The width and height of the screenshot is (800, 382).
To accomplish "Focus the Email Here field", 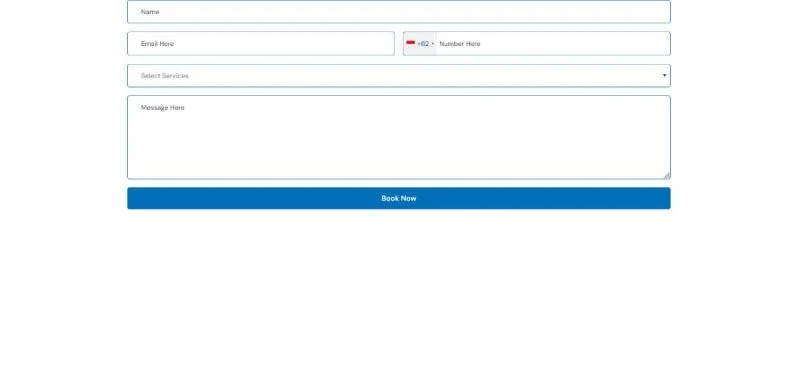I will click(261, 43).
